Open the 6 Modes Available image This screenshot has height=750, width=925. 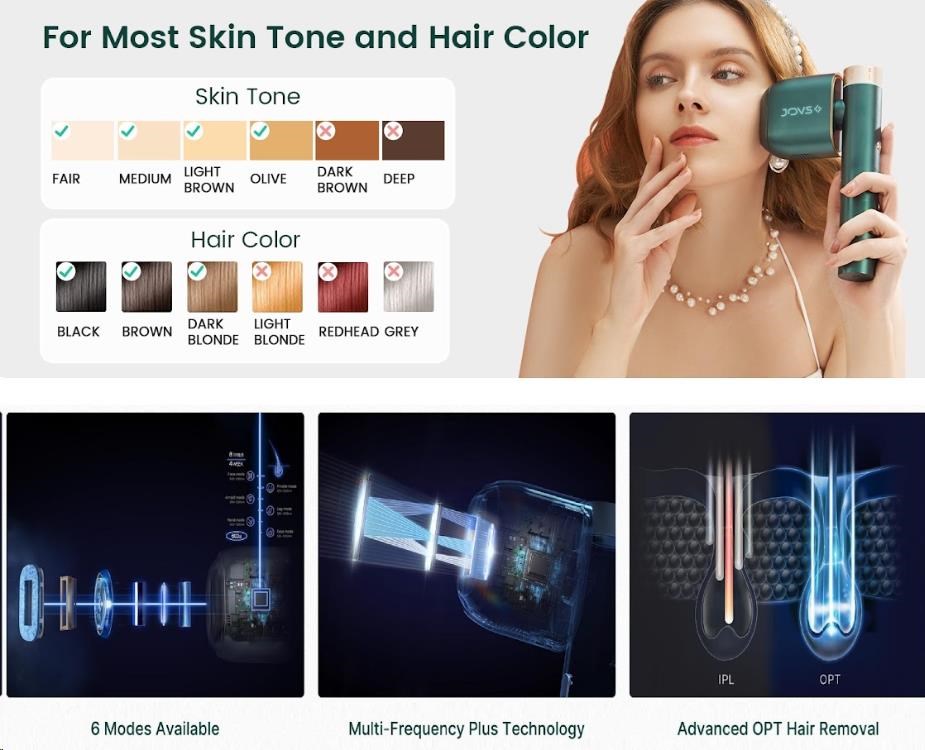pyautogui.click(x=155, y=555)
